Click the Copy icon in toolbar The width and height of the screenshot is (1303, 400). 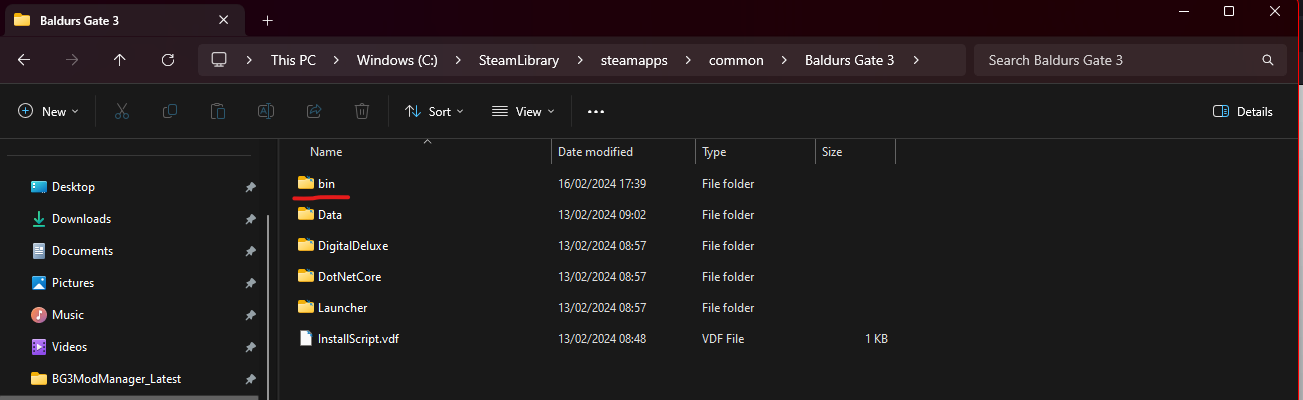point(170,112)
